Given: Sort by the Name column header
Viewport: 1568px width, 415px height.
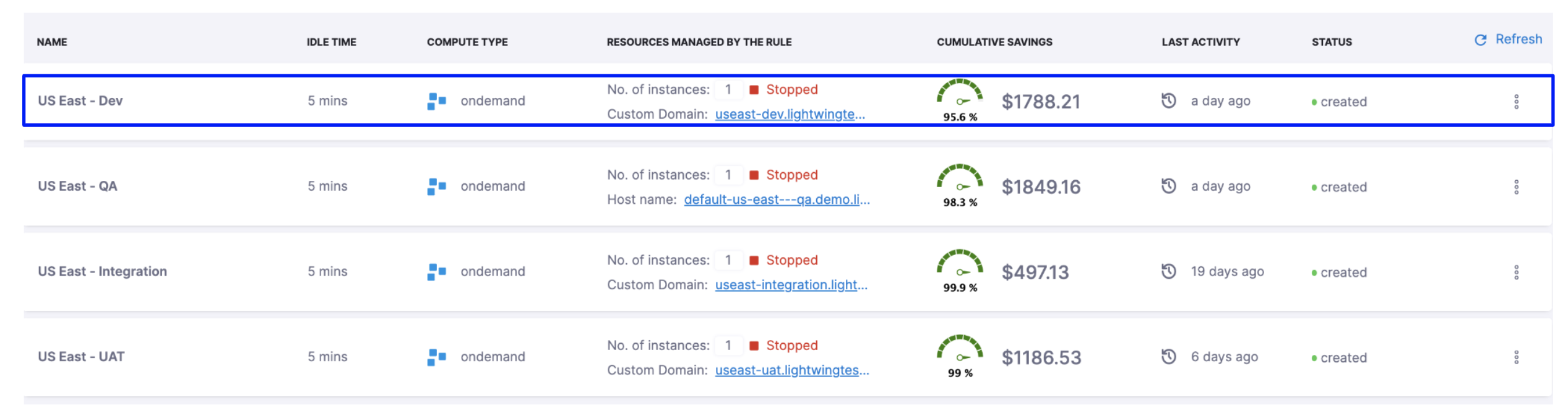Looking at the screenshot, I should [x=52, y=42].
